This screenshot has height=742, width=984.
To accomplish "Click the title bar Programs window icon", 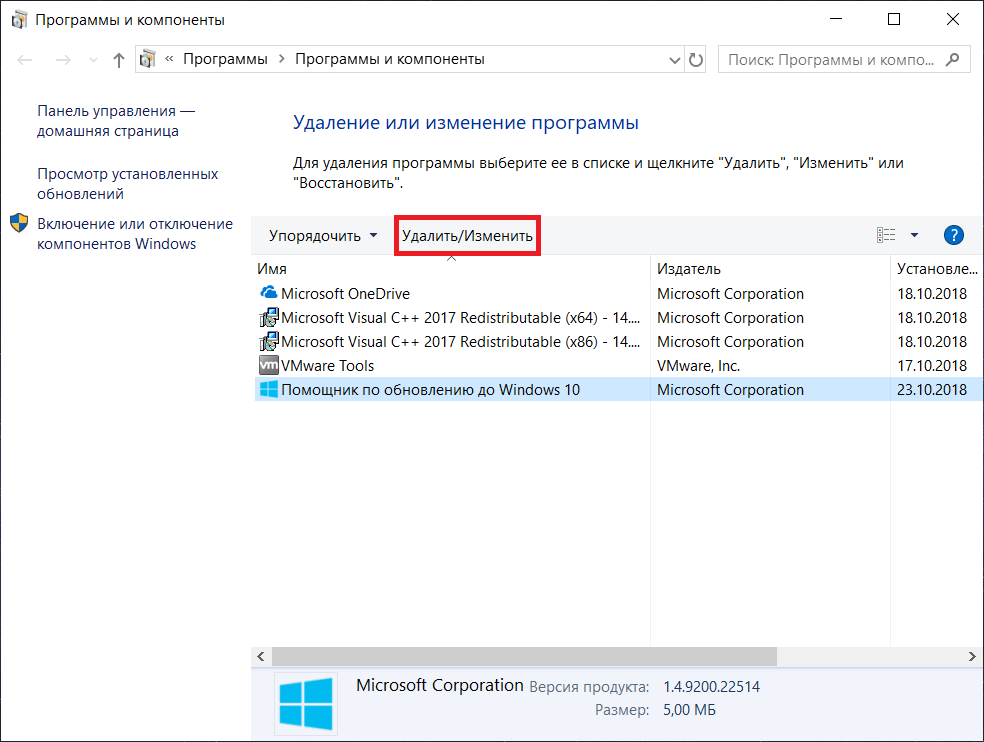I will (19, 20).
